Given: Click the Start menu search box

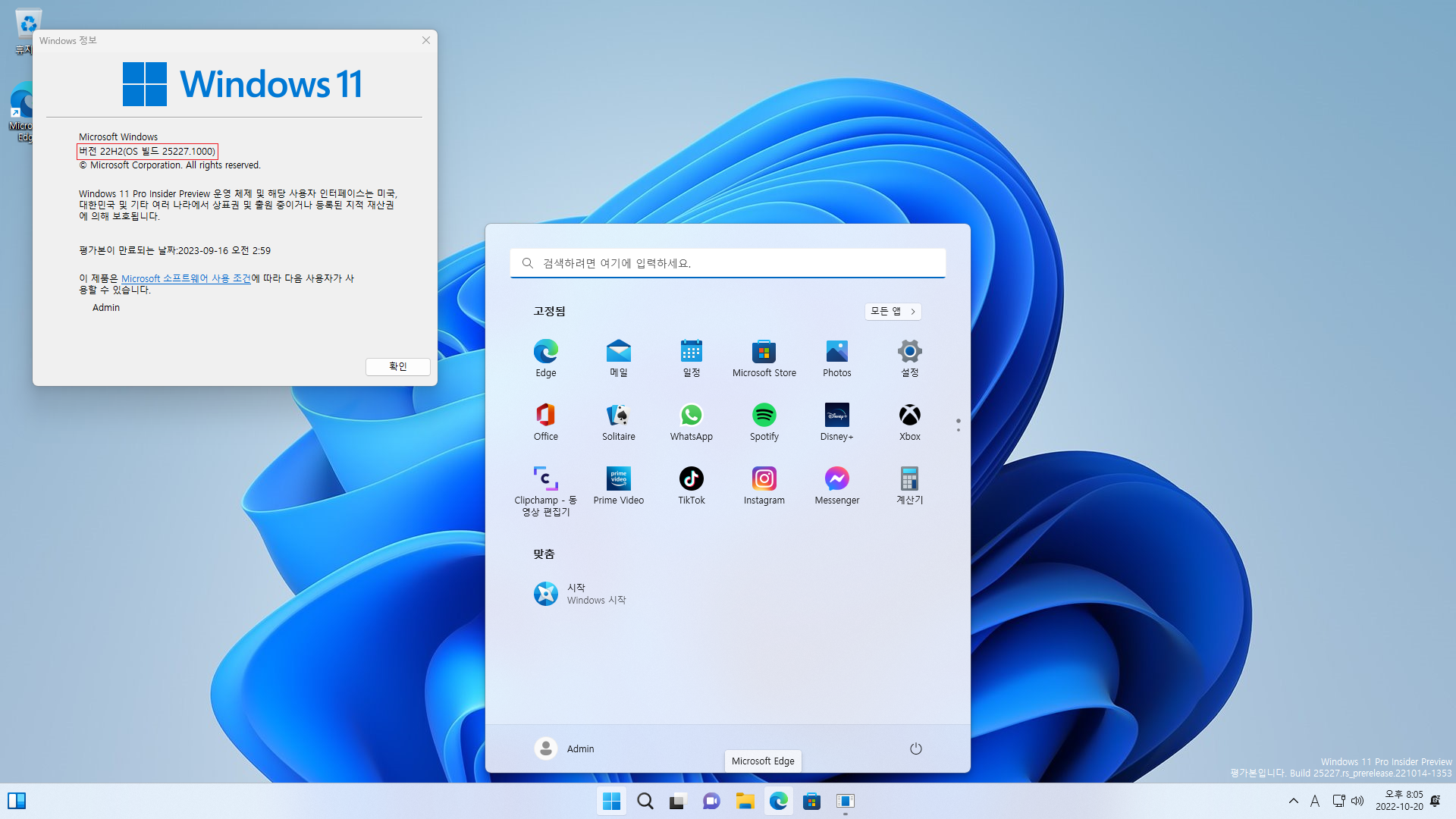Looking at the screenshot, I should click(x=728, y=263).
